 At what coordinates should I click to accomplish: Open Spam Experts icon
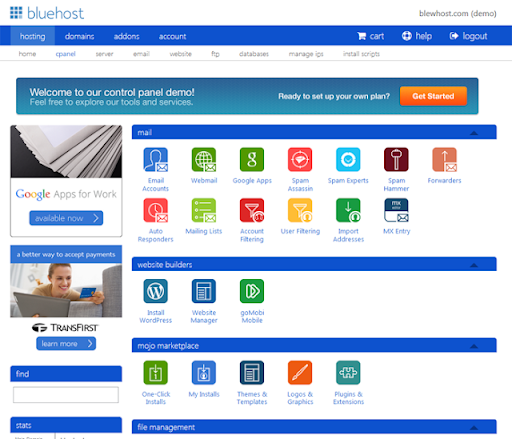point(348,160)
